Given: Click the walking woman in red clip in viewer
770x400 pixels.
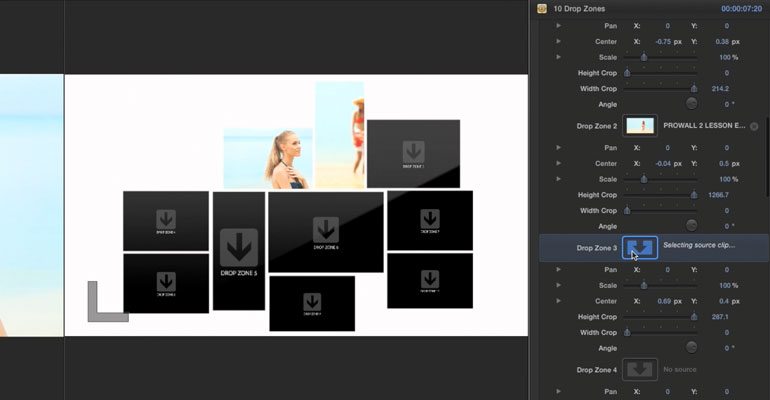Looking at the screenshot, I should click(340, 134).
